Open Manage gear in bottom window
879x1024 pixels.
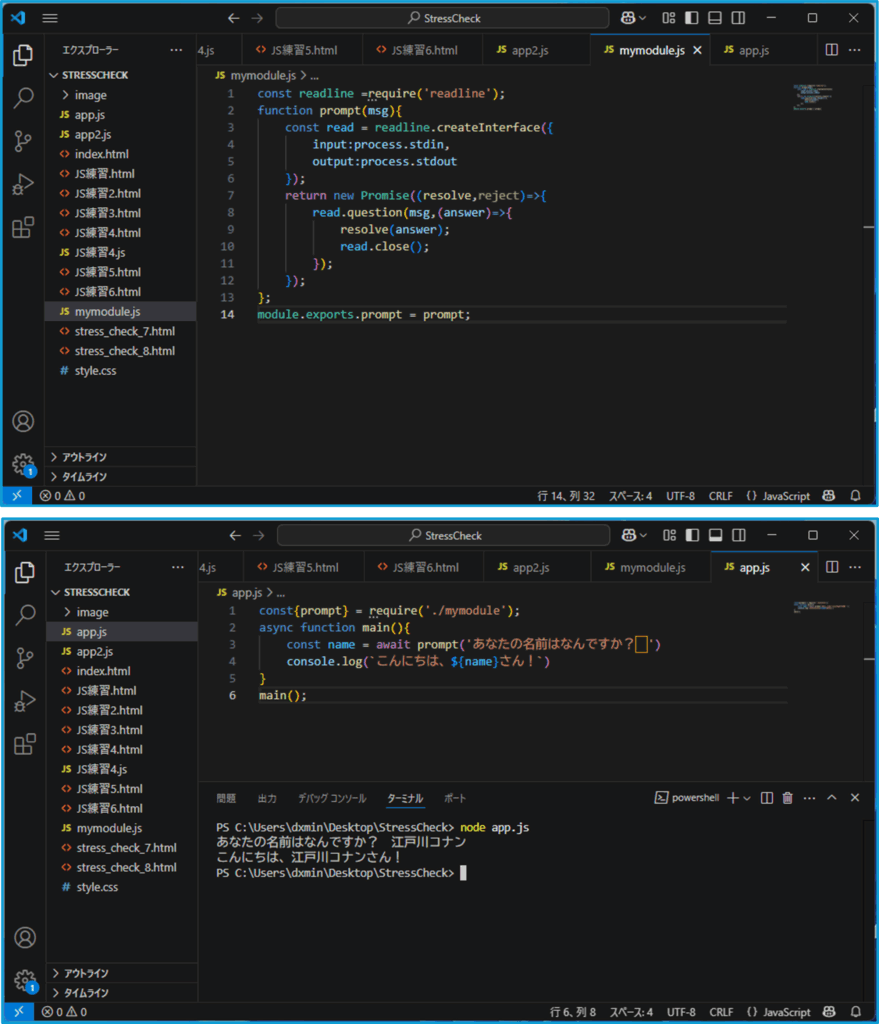[x=25, y=980]
